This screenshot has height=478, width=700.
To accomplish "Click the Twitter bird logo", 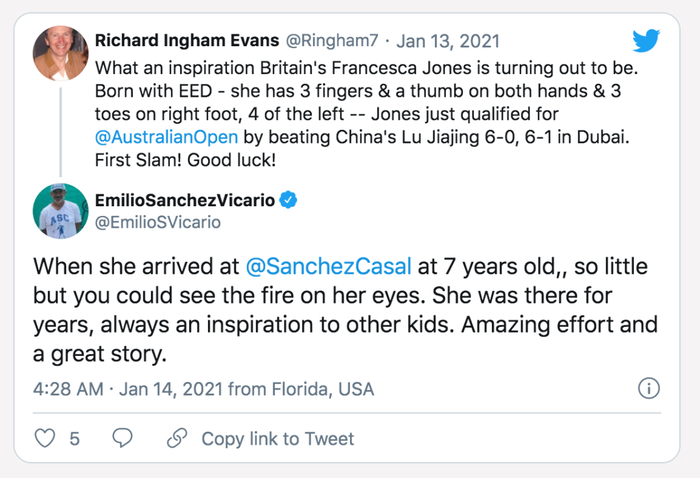I will 646,41.
